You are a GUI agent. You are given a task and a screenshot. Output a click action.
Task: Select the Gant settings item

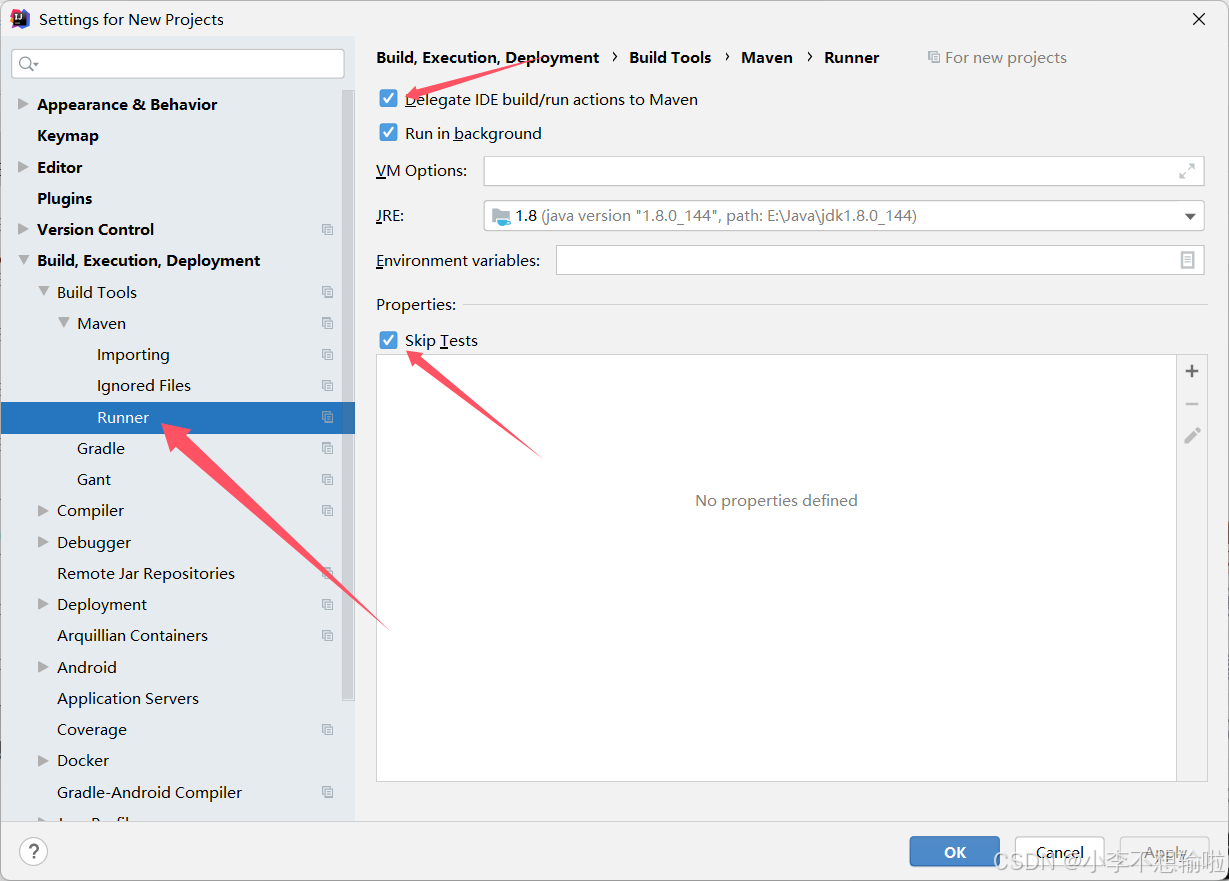tap(94, 479)
